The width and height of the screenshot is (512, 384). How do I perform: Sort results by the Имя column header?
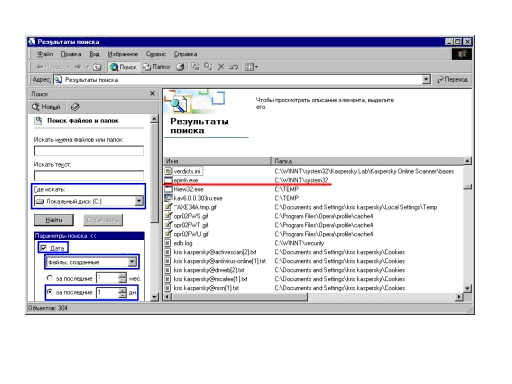[217, 161]
